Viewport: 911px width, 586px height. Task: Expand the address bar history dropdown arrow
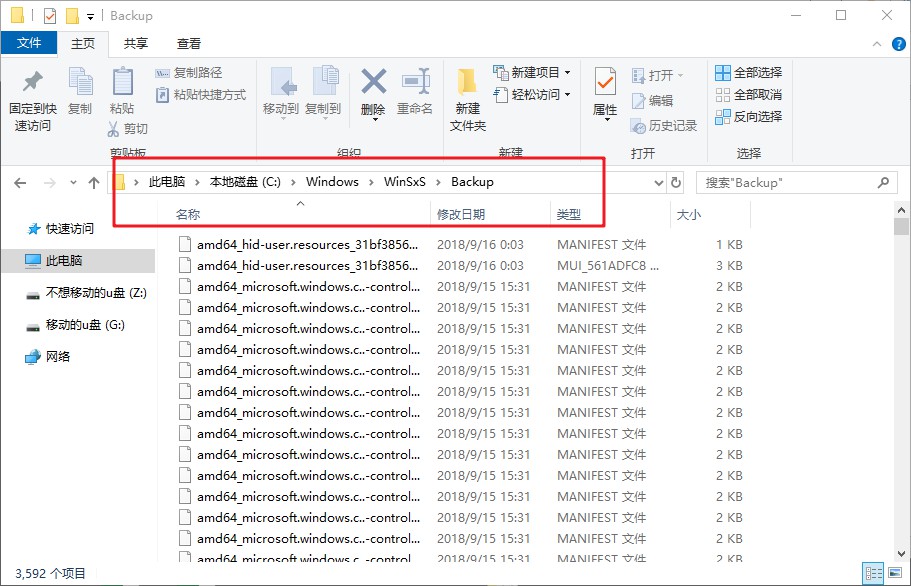(658, 183)
